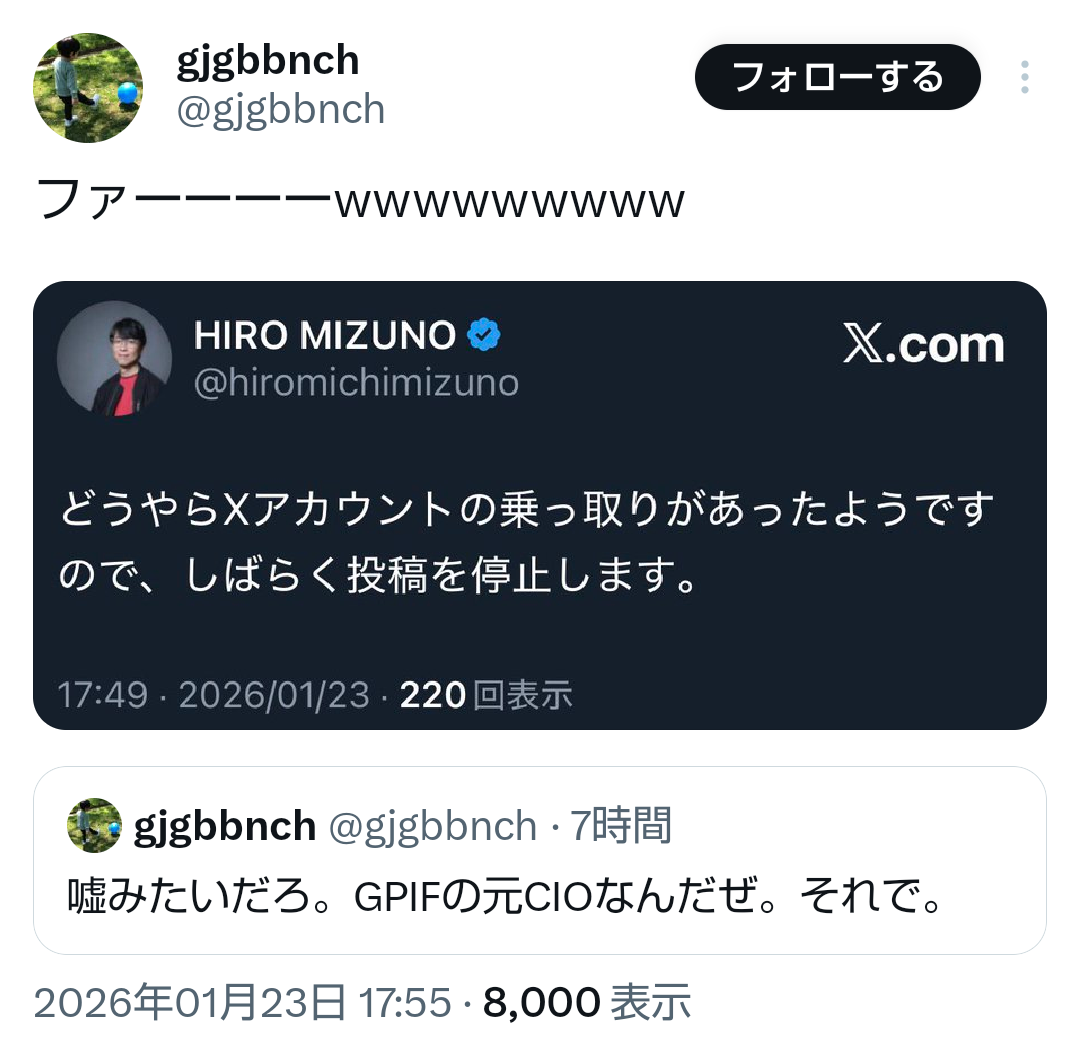Click gjgbbnch's round profile avatar at top
This screenshot has width=1080, height=1053.
(88, 87)
